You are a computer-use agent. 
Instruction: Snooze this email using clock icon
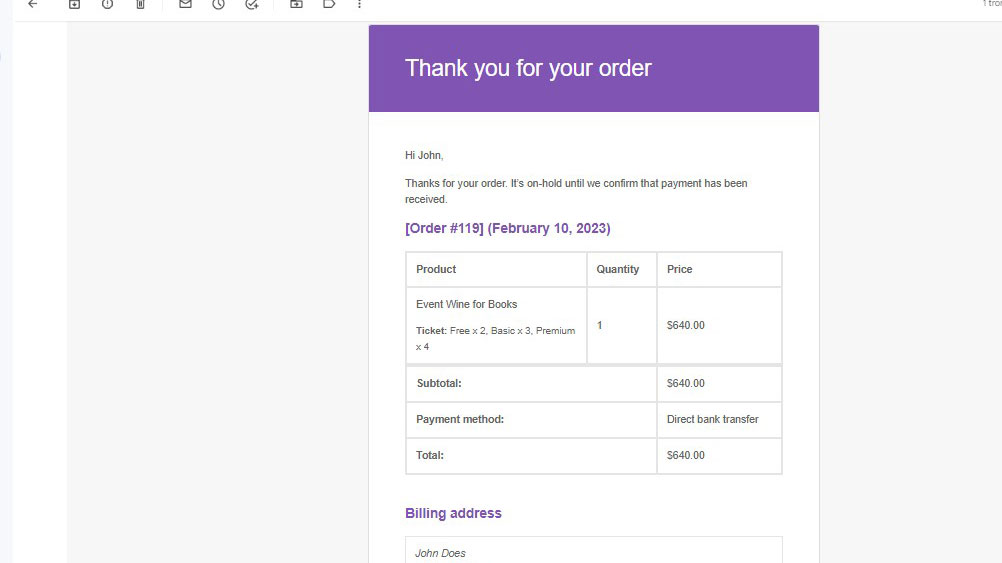click(218, 5)
